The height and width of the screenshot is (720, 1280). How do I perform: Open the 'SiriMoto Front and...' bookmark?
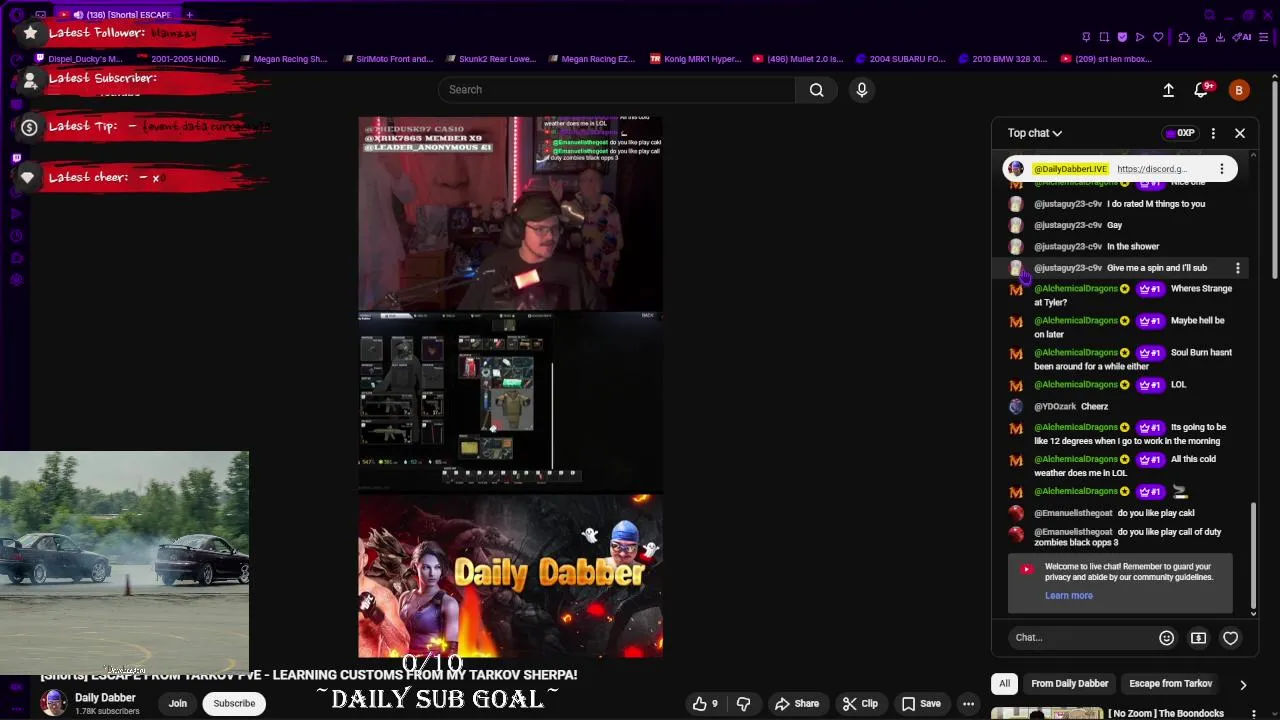[x=386, y=59]
